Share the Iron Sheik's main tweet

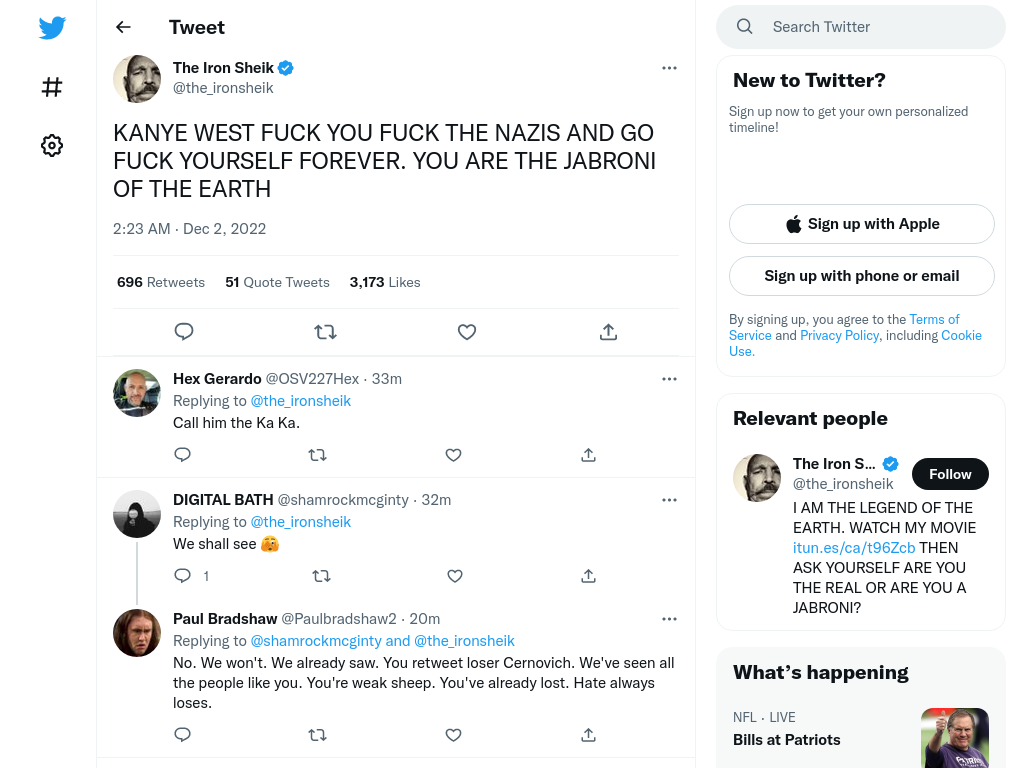[x=608, y=332]
